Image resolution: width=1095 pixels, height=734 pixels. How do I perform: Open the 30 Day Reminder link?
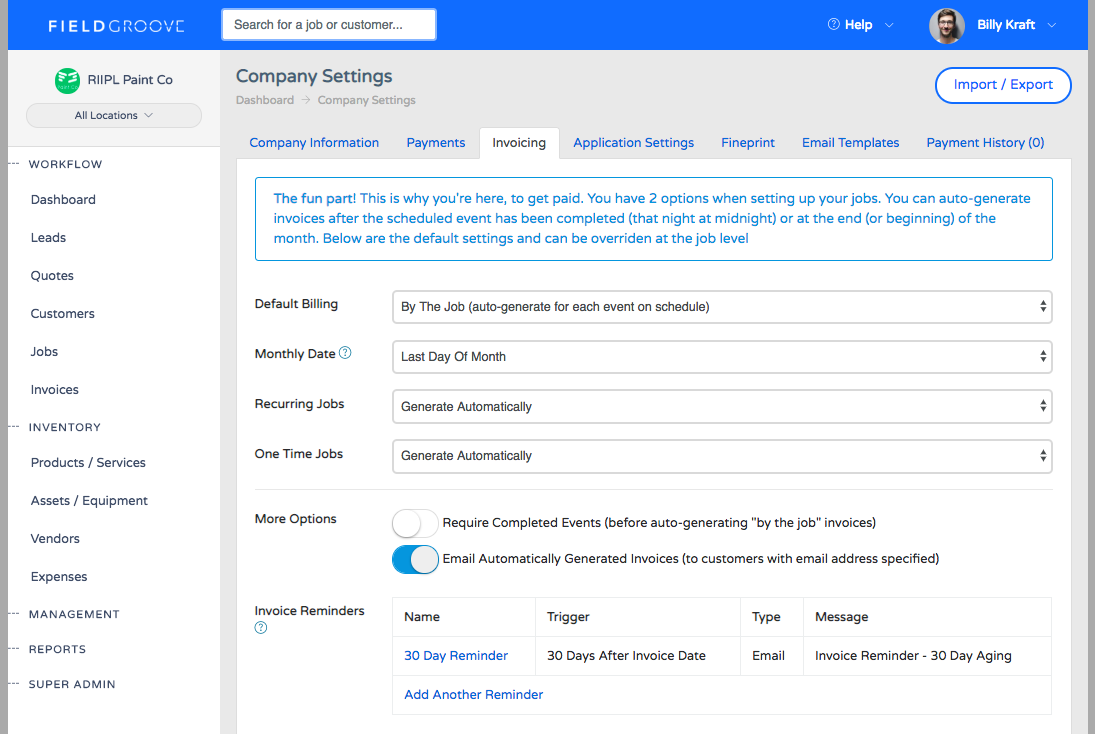[x=456, y=656]
